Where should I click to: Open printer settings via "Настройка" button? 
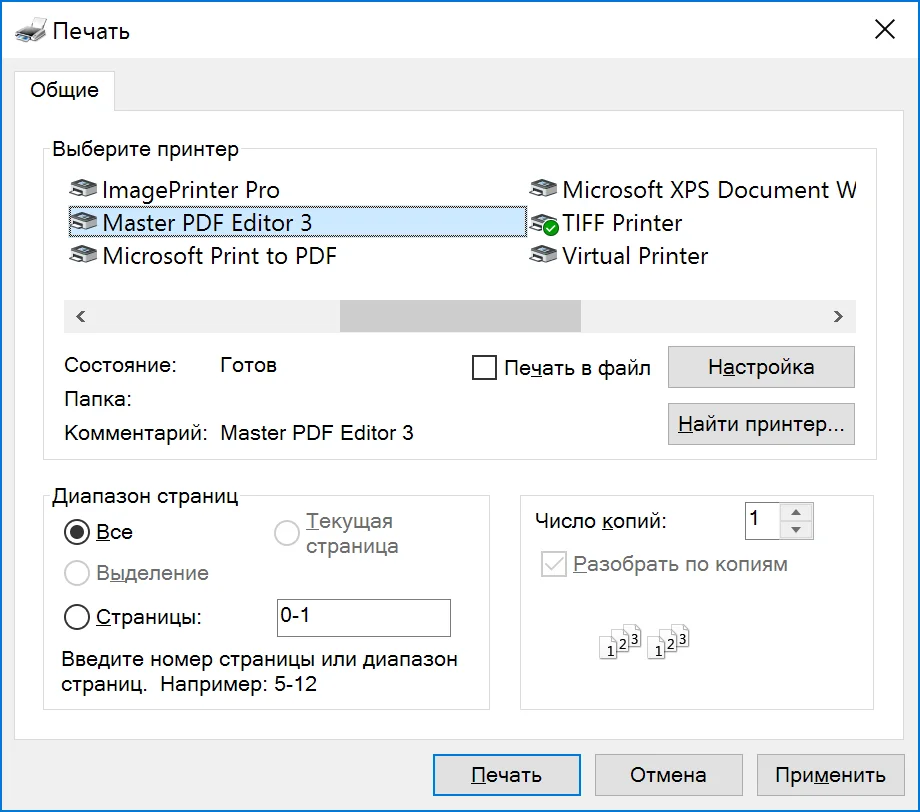tap(760, 367)
